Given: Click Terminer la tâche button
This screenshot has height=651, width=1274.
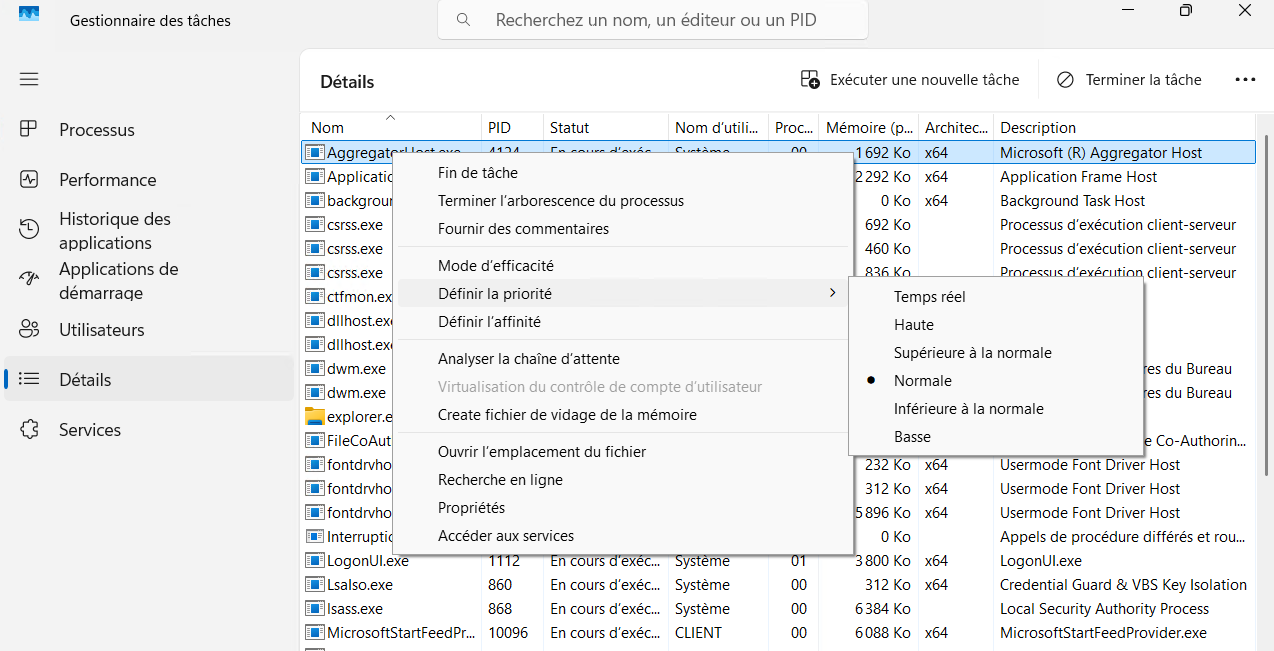Looking at the screenshot, I should [1130, 80].
